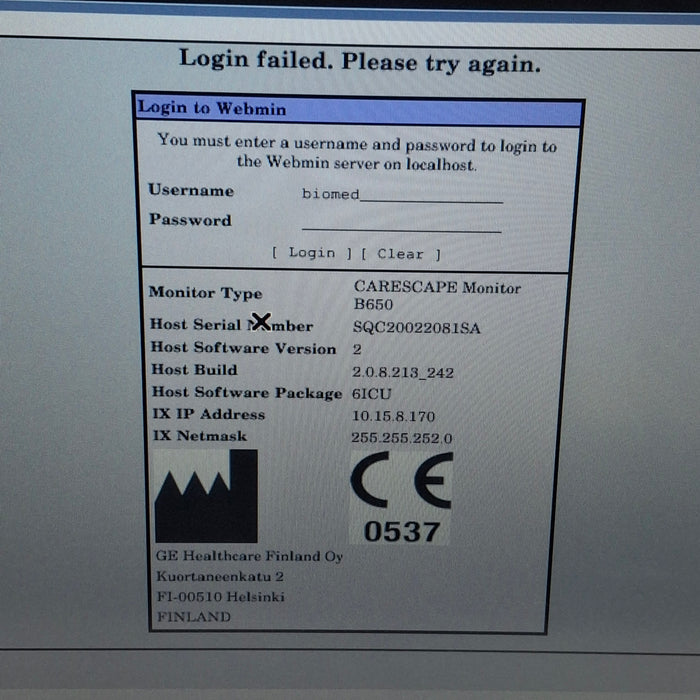Click the netmask value 255.255.252.0
This screenshot has width=700, height=700.
coord(401,438)
